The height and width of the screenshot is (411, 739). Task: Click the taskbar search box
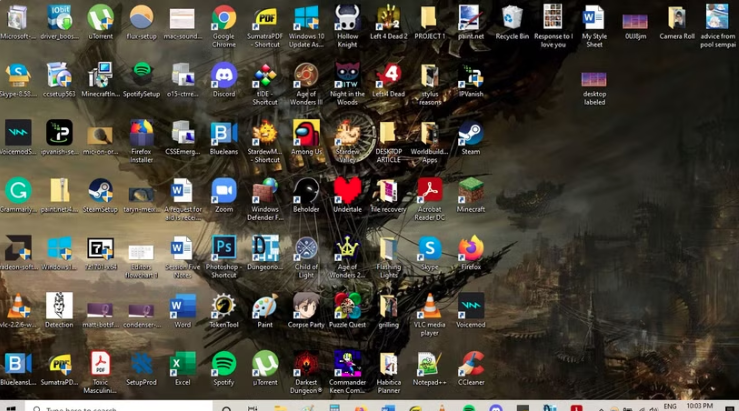118,407
